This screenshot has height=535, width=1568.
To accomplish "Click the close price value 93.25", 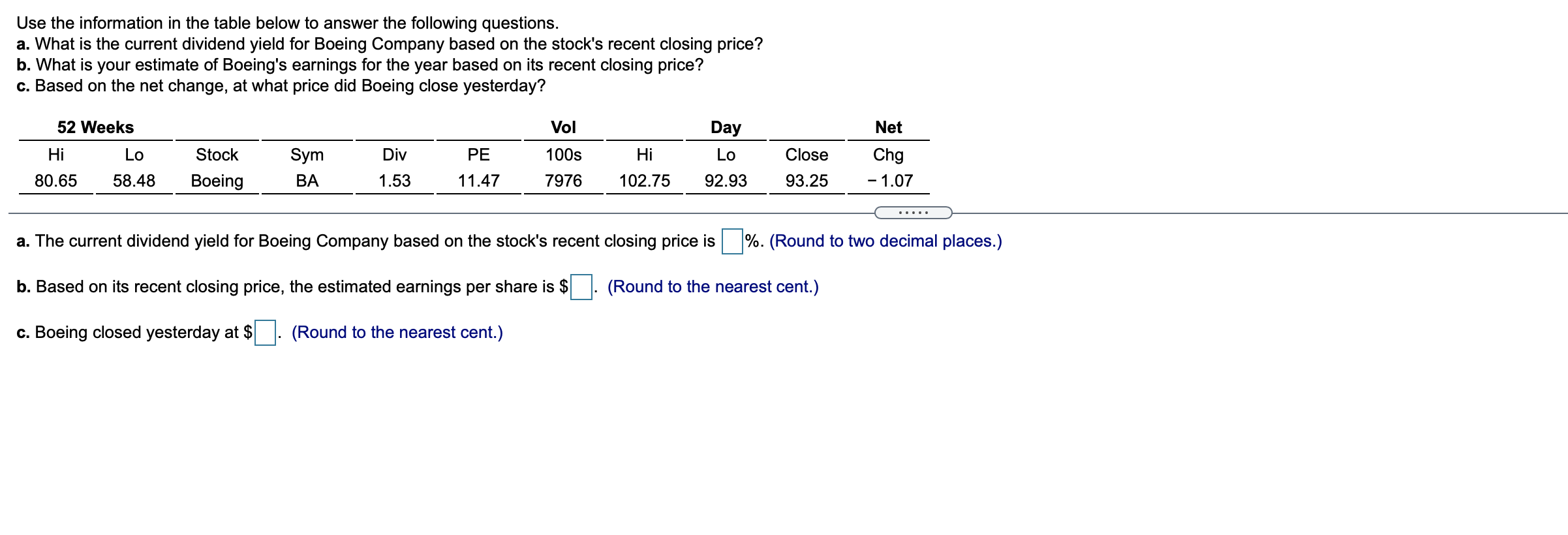I will (806, 181).
